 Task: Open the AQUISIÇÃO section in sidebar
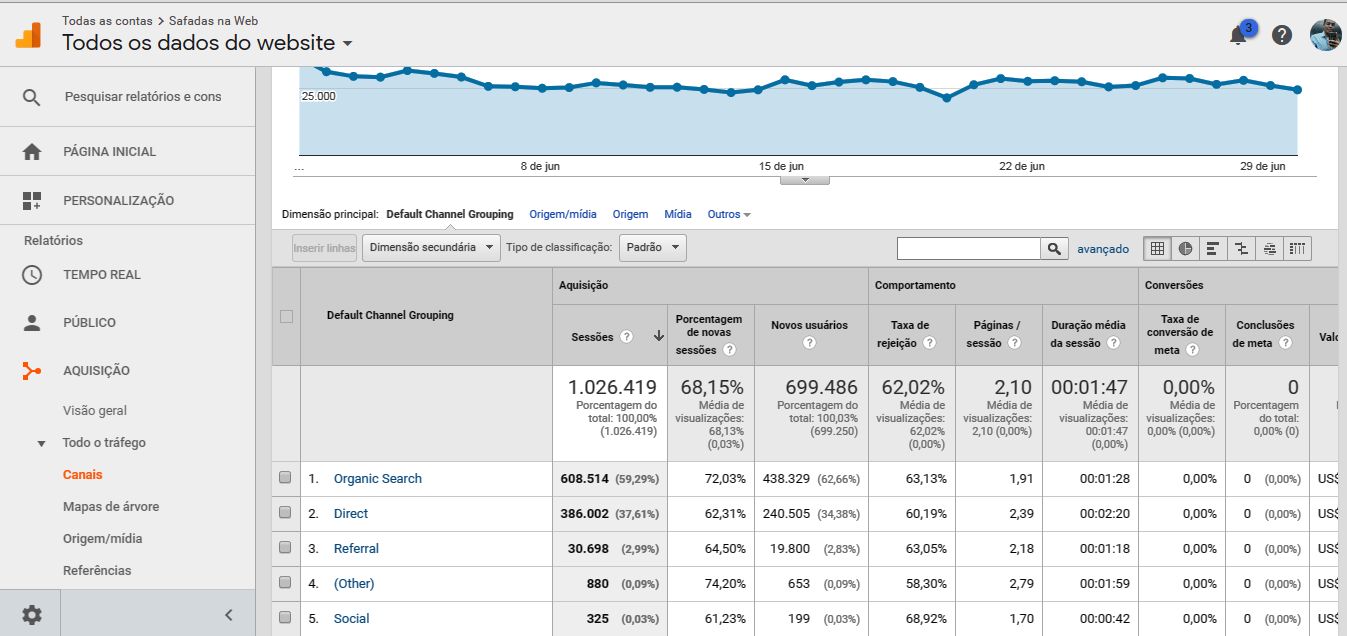pyautogui.click(x=97, y=371)
